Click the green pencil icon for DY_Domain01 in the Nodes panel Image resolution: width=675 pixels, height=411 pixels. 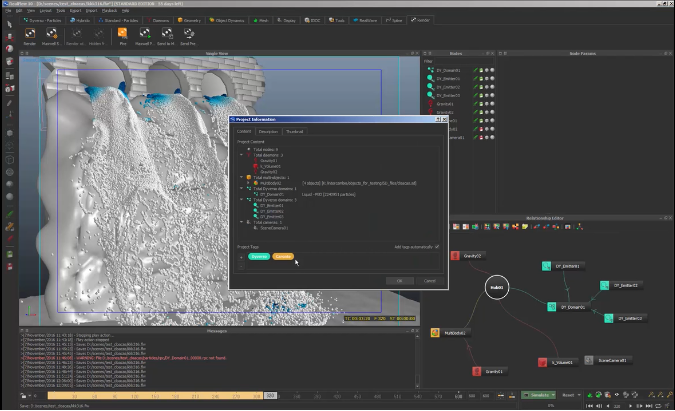476,70
